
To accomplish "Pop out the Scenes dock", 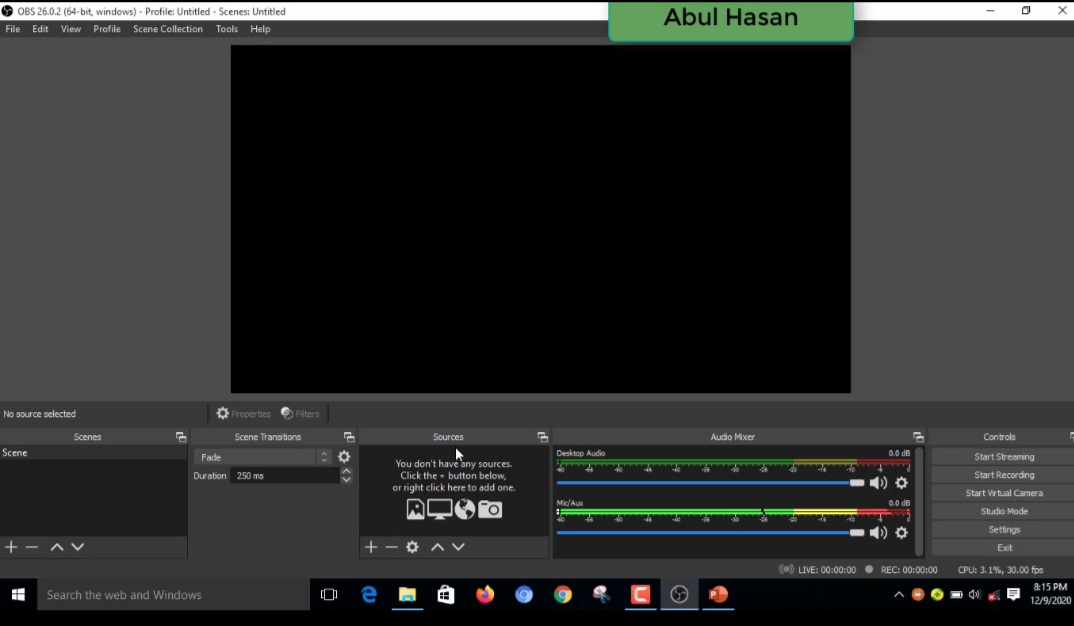I will [x=181, y=437].
